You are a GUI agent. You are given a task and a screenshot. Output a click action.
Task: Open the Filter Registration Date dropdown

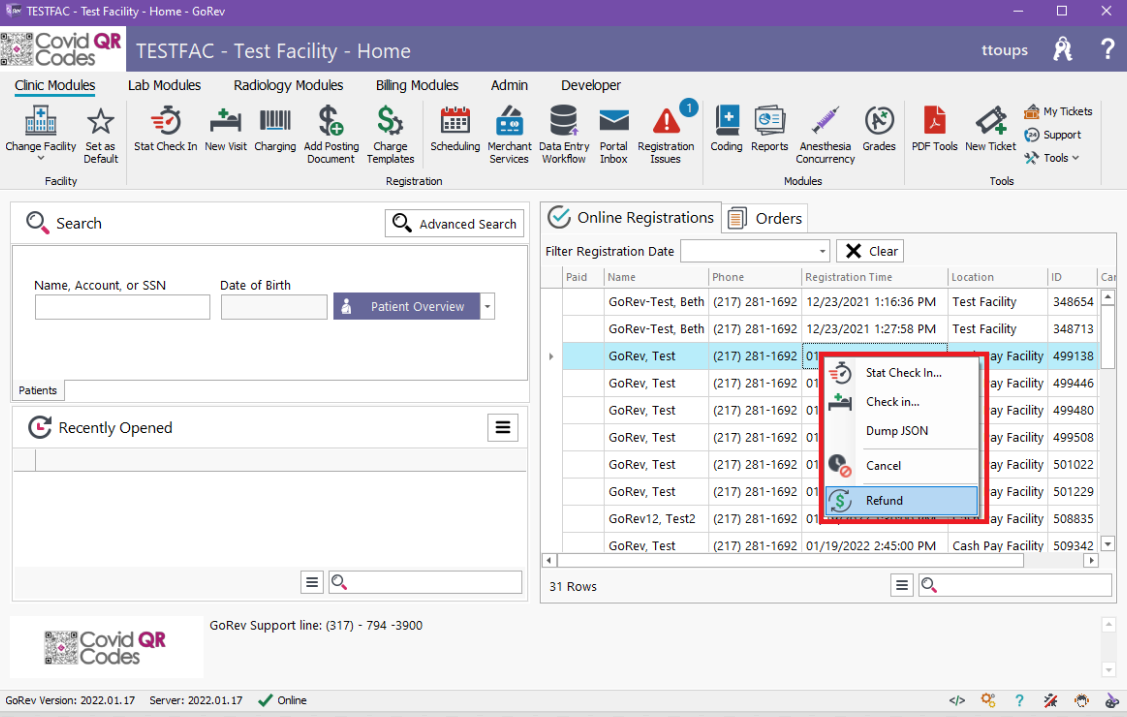pyautogui.click(x=823, y=251)
